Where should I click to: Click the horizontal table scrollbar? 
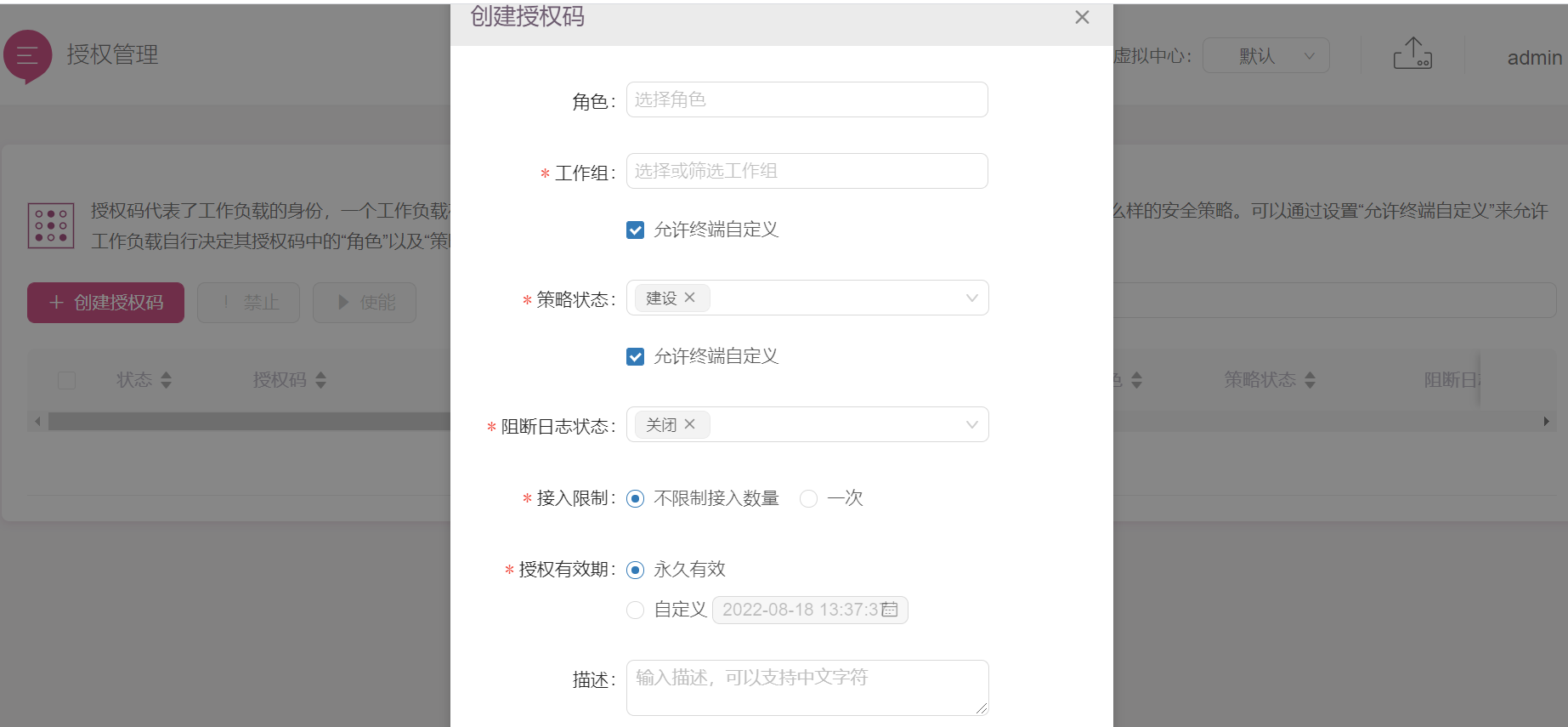(248, 422)
